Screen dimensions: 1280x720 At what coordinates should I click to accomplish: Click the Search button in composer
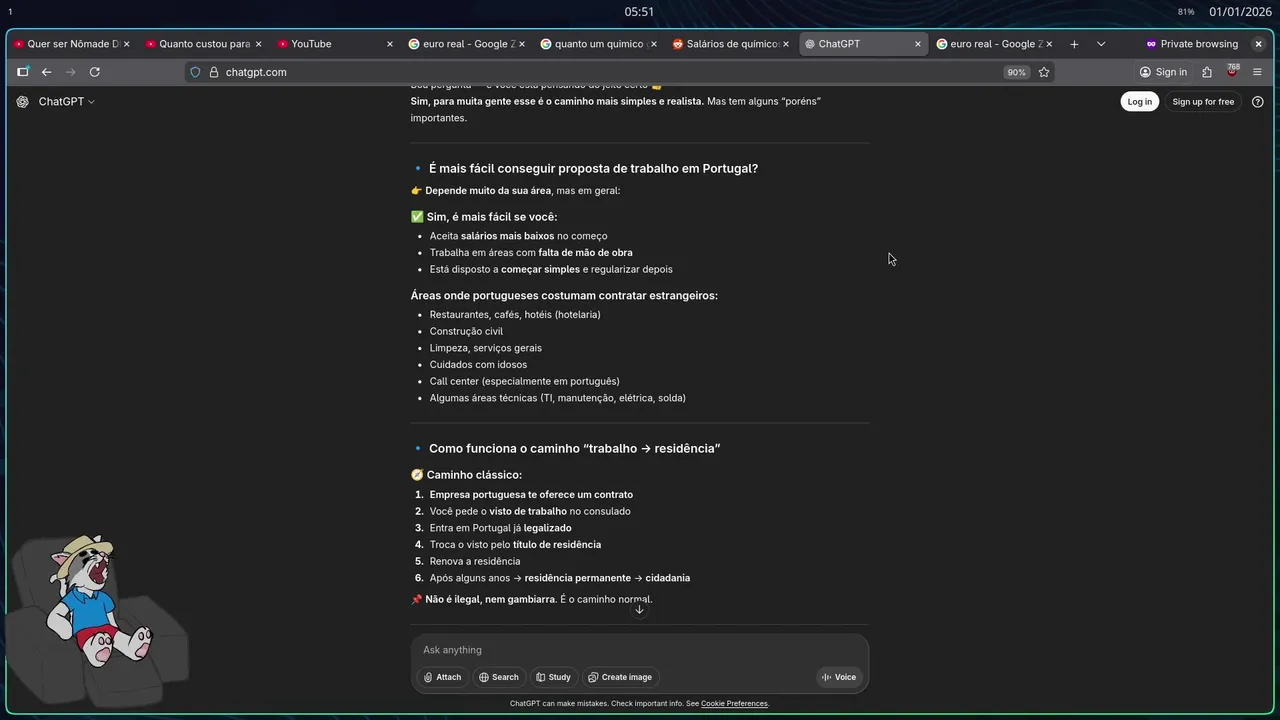coord(498,677)
